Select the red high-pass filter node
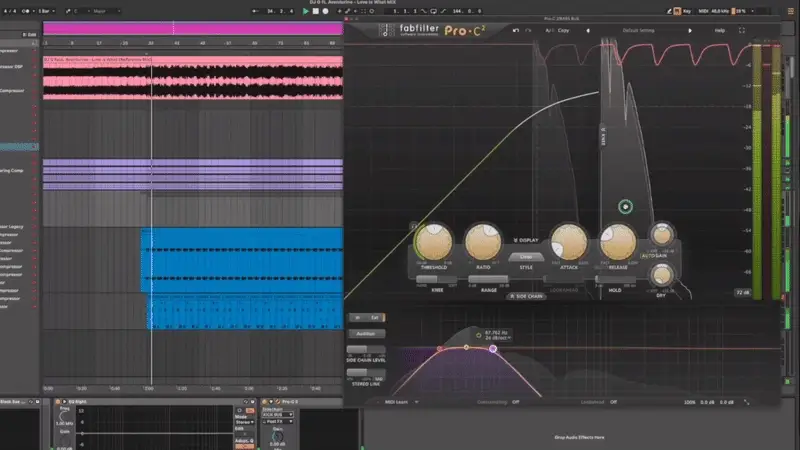The width and height of the screenshot is (800, 450). pyautogui.click(x=440, y=349)
